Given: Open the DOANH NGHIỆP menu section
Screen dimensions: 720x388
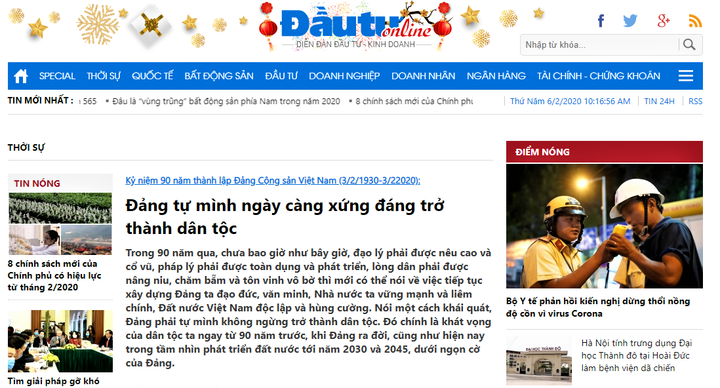Looking at the screenshot, I should click(x=344, y=76).
